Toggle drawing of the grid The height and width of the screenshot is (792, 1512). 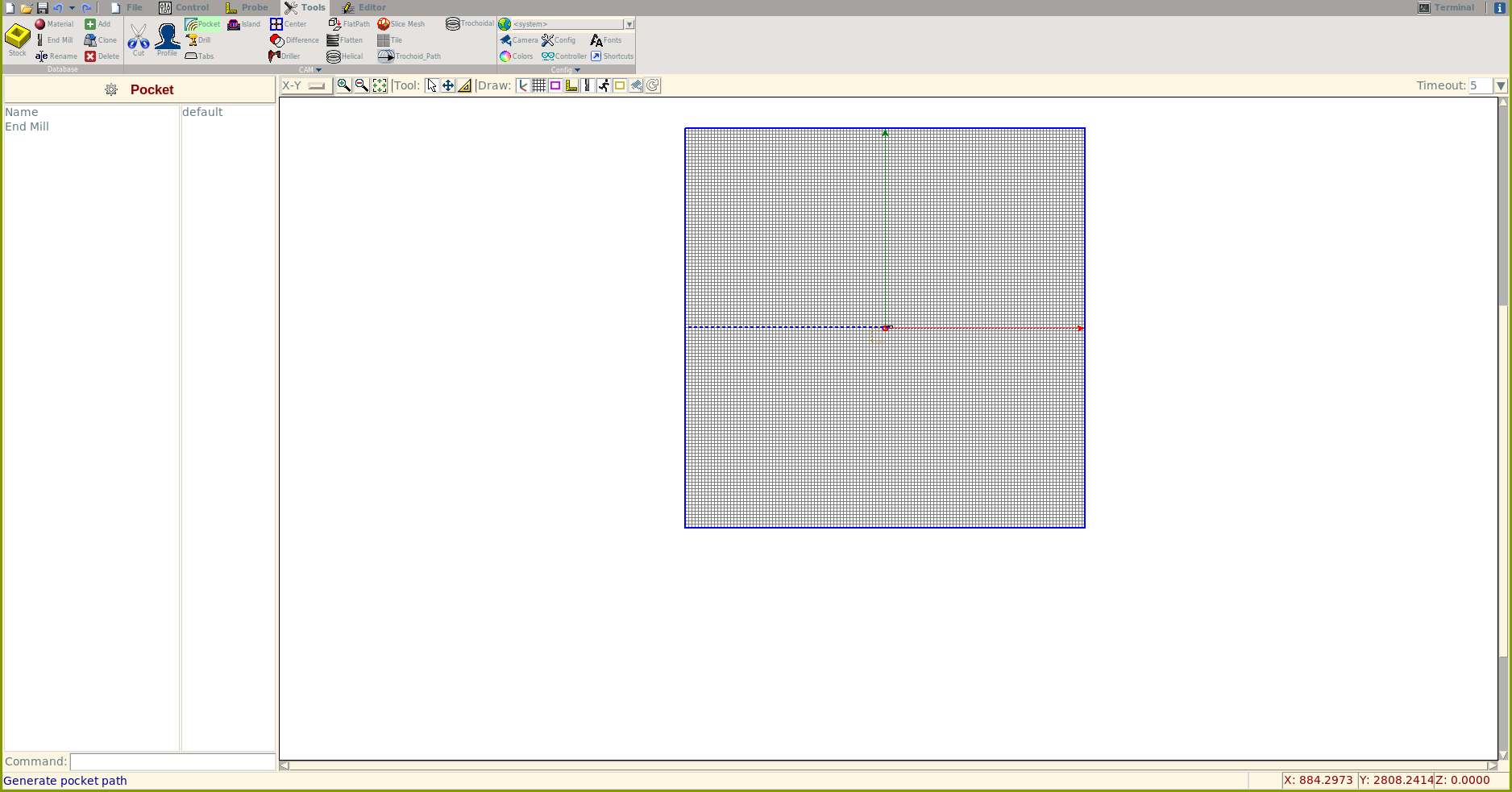tap(539, 85)
